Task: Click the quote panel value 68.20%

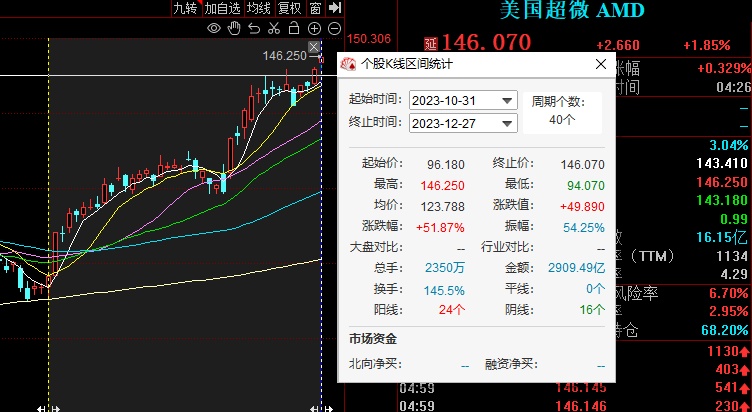Action: (724, 330)
